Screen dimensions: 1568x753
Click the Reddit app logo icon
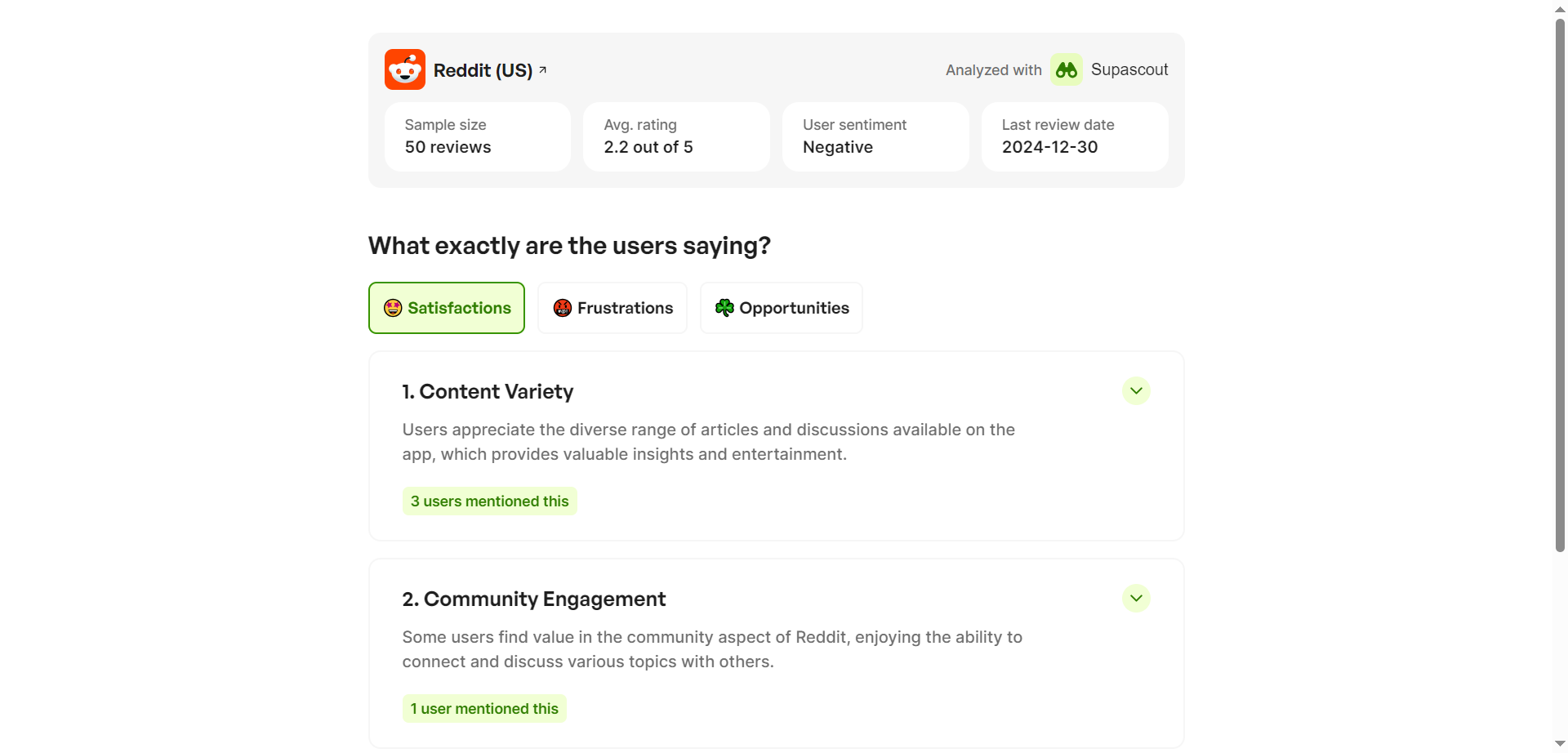[x=405, y=69]
